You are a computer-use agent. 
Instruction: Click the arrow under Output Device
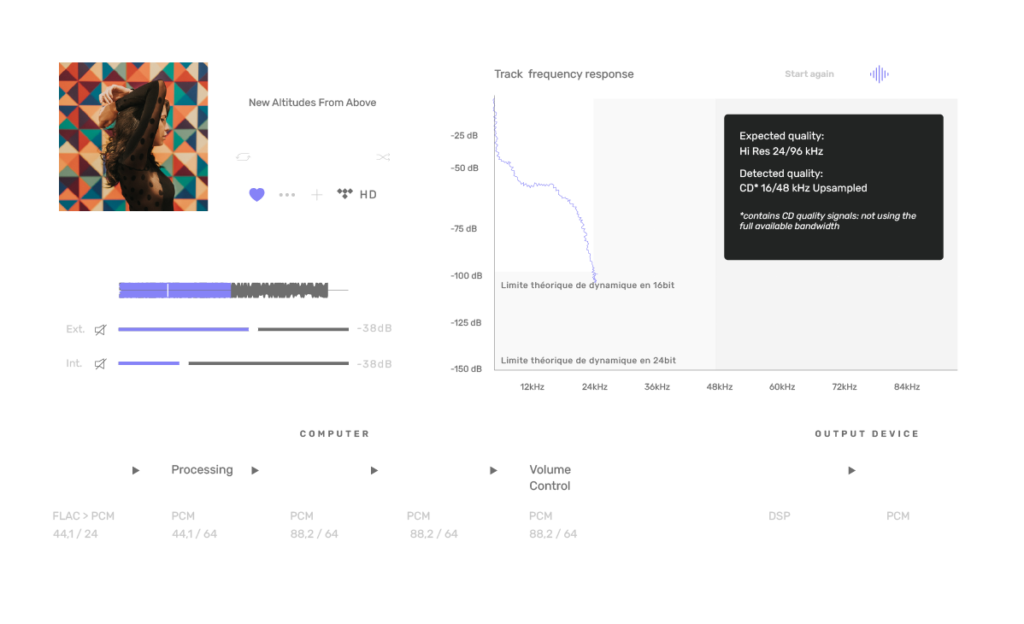point(852,470)
